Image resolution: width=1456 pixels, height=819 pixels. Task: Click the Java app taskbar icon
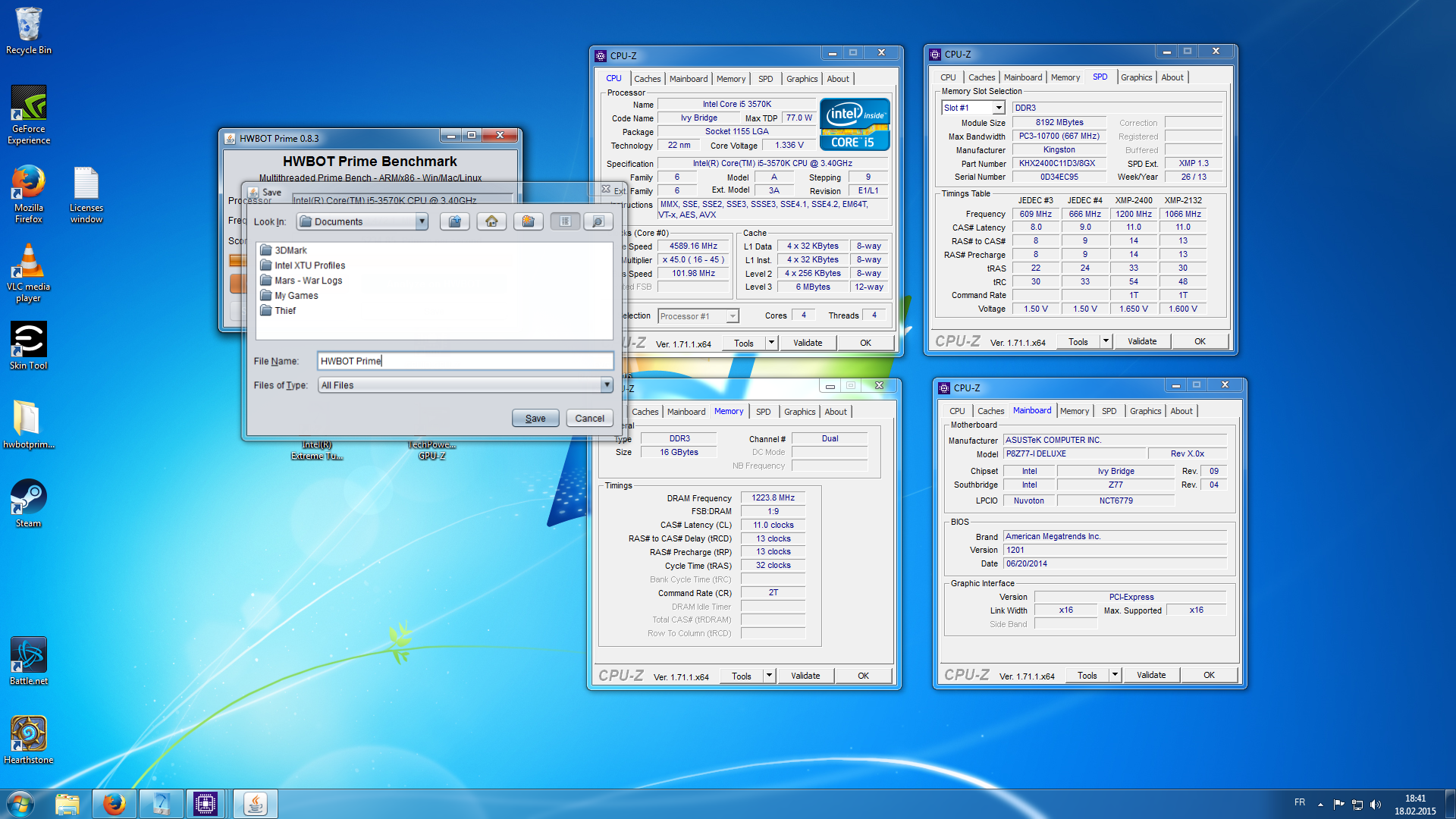click(x=256, y=804)
